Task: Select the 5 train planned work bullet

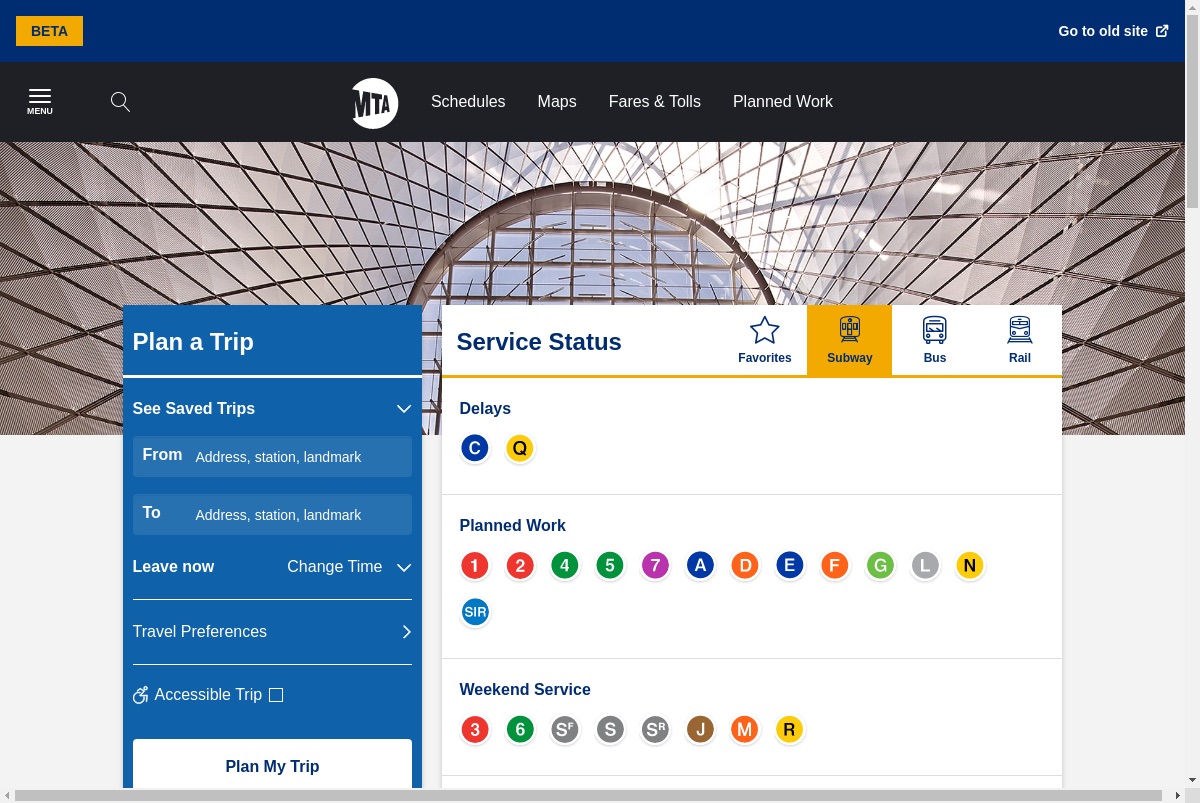Action: coord(610,566)
